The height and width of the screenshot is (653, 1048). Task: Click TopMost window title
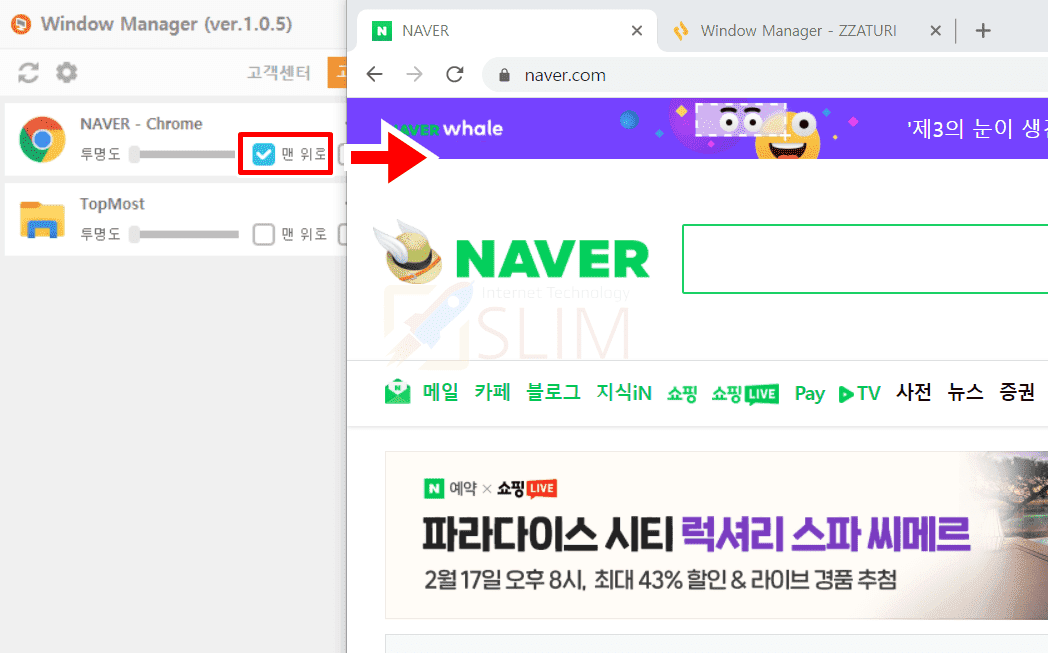click(112, 204)
